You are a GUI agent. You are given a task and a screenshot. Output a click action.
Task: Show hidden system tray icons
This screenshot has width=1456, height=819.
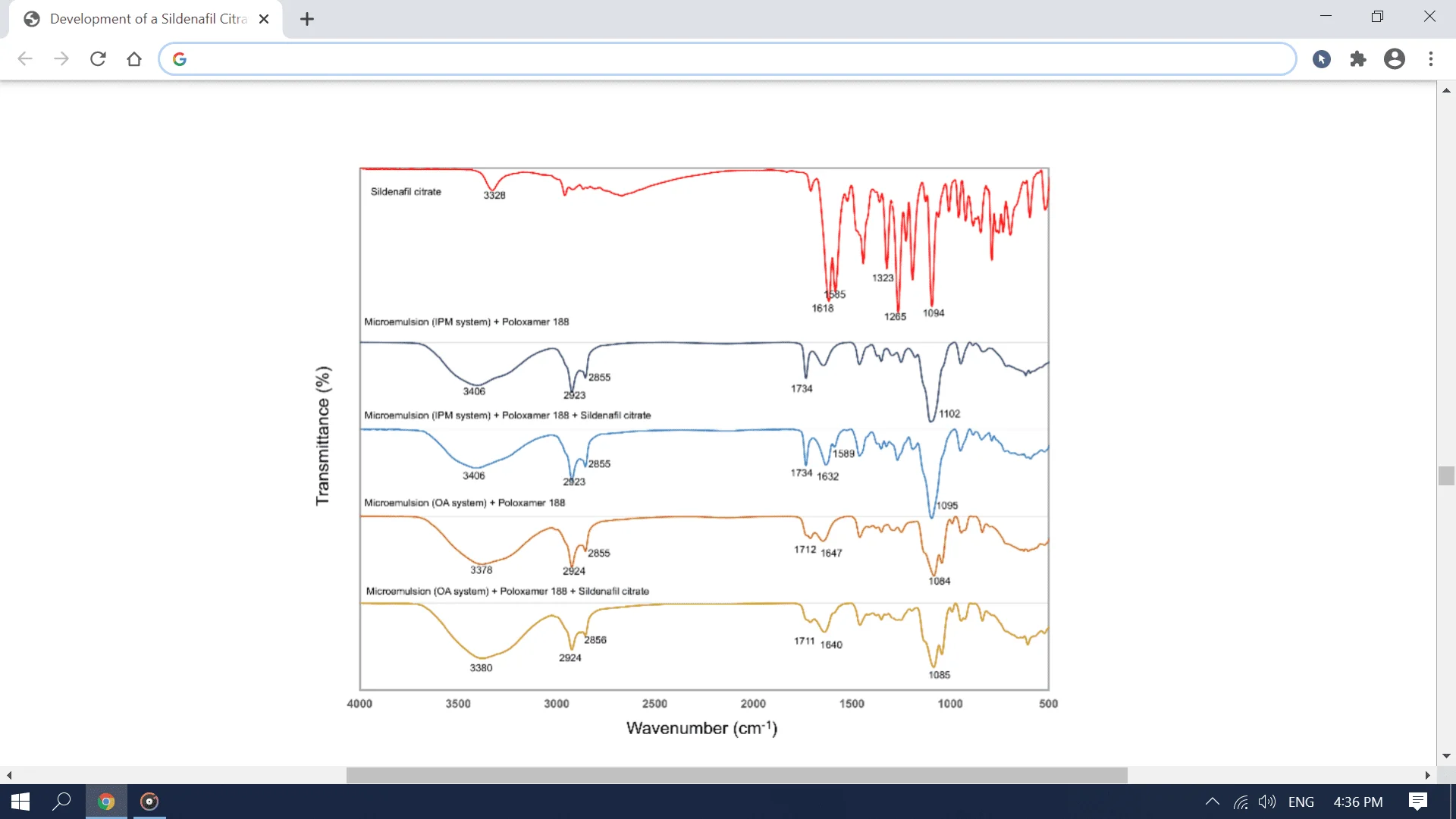1213,802
